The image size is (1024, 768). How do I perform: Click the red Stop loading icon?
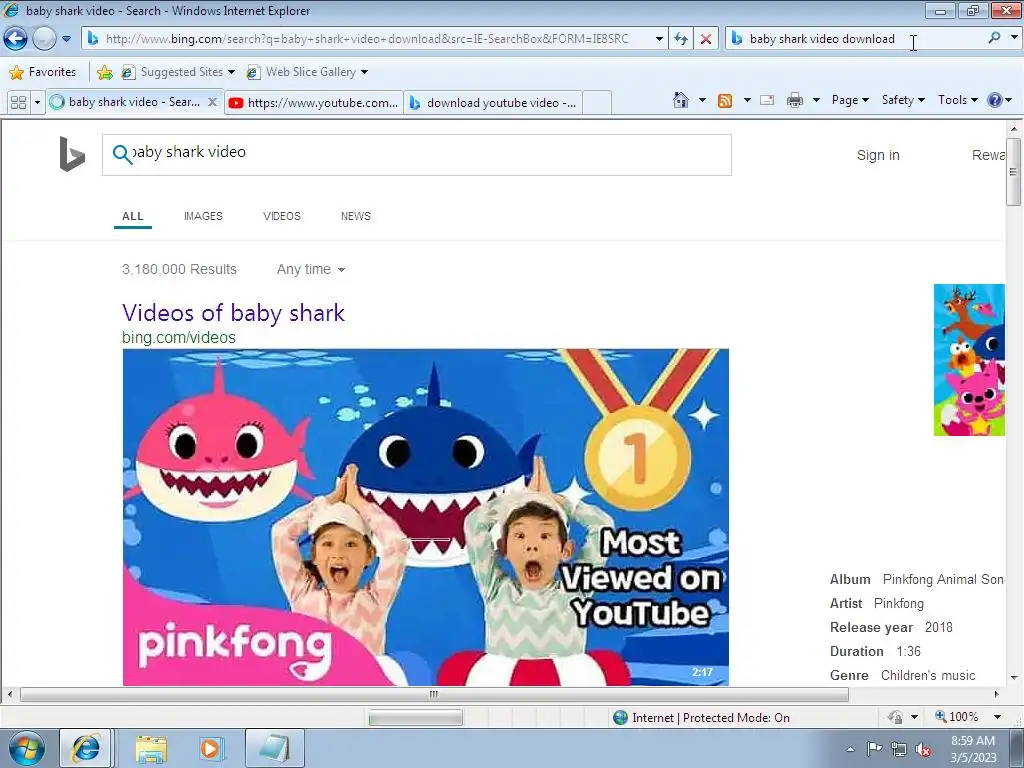[x=706, y=39]
